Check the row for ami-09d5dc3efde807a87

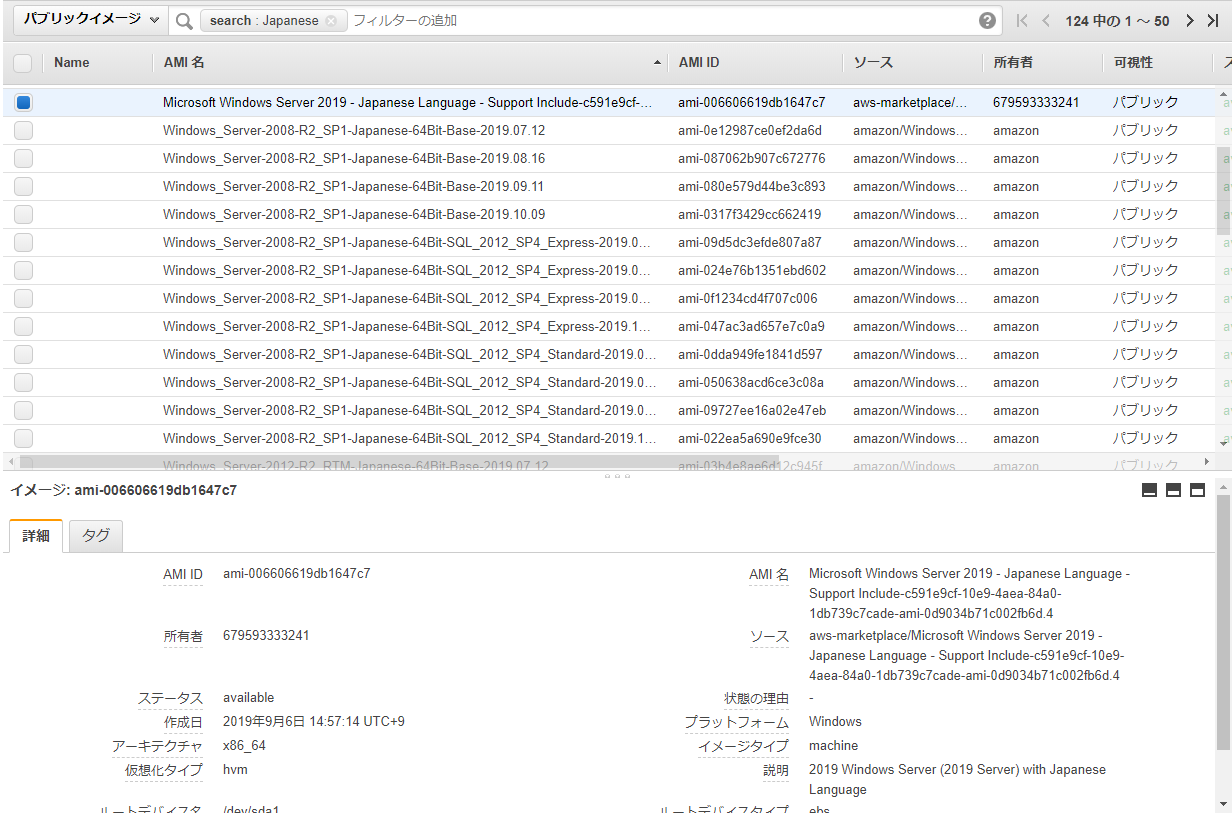23,242
